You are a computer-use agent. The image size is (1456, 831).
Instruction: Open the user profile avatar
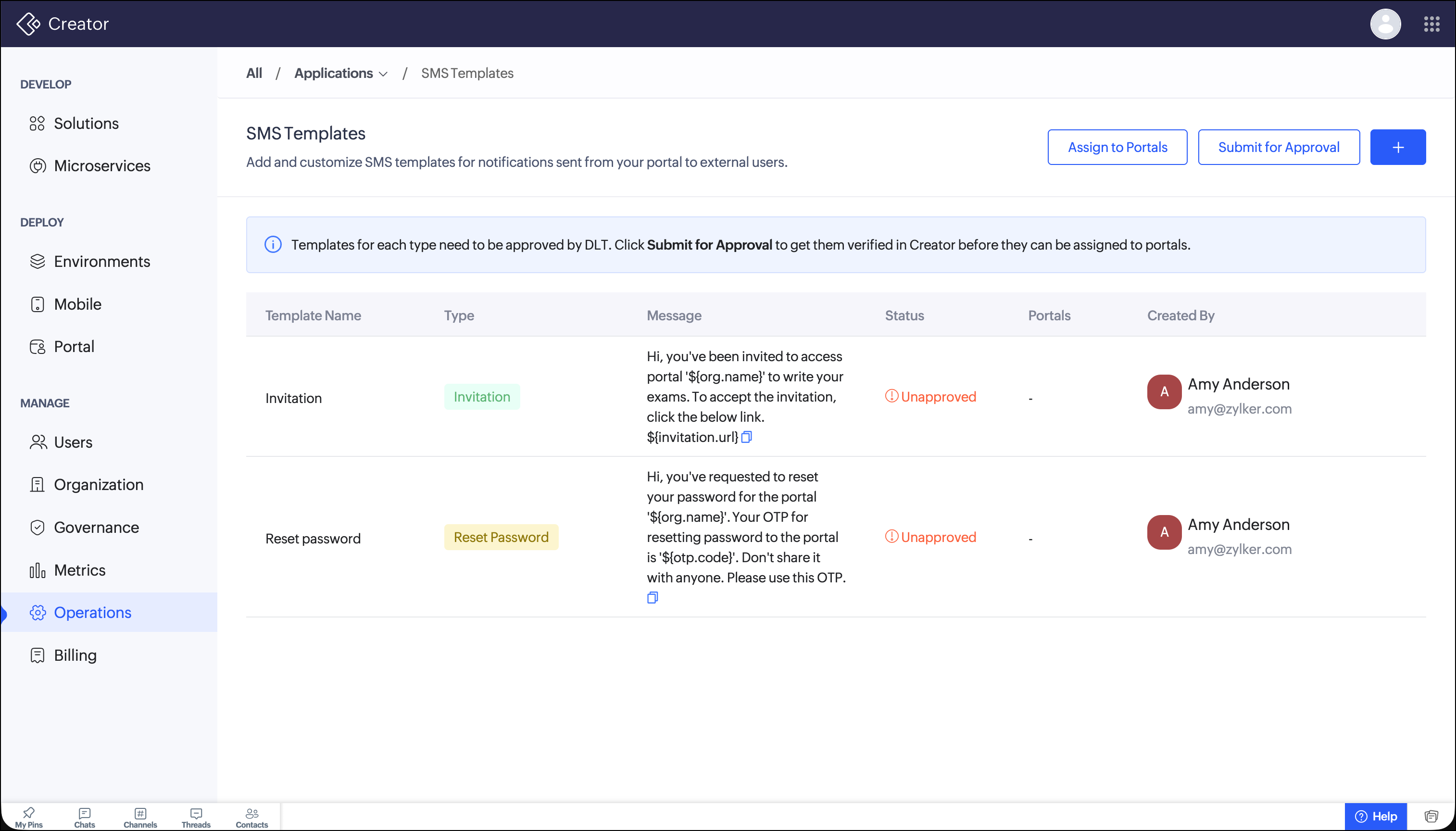coord(1385,24)
